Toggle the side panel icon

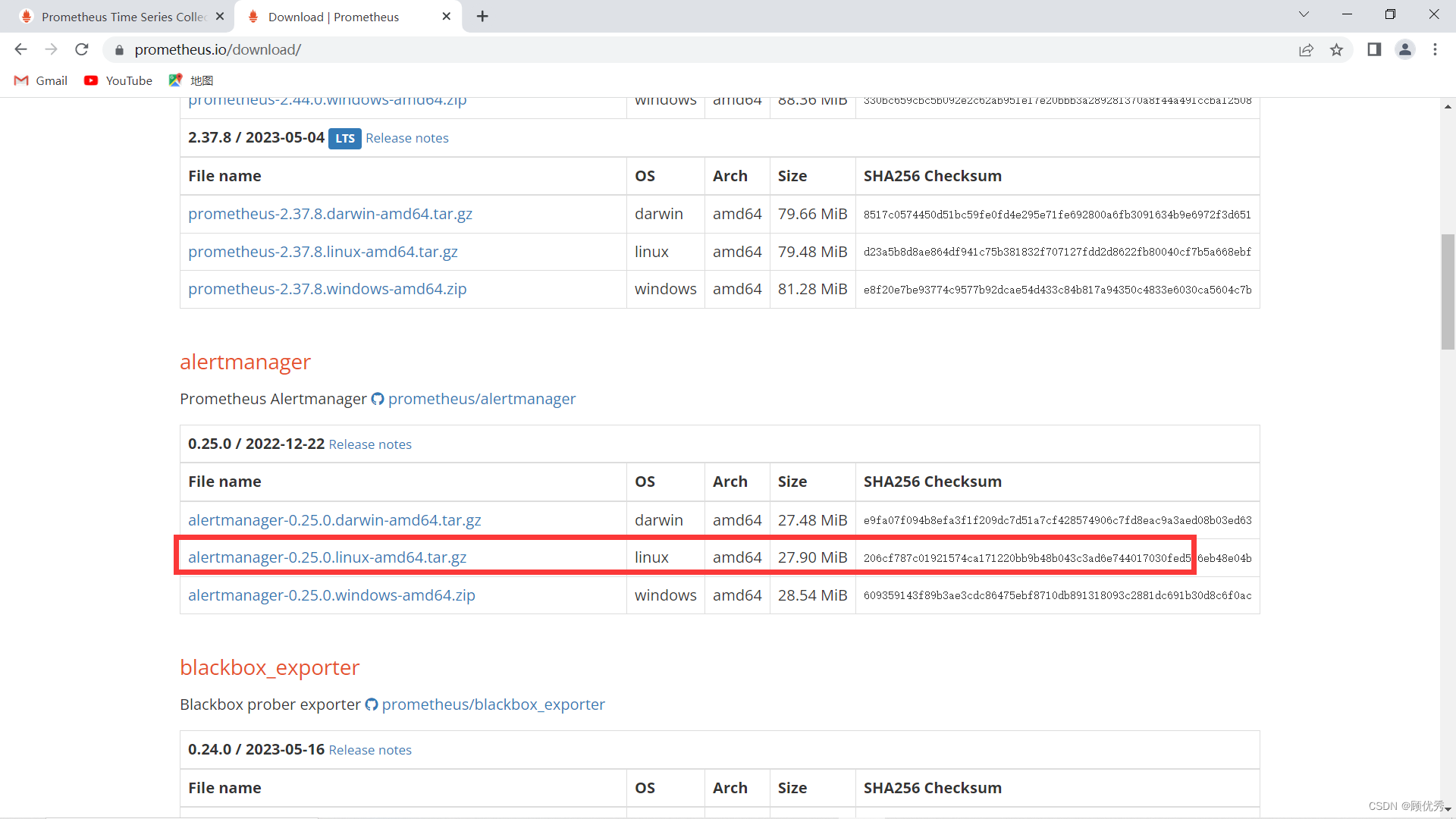1374,49
